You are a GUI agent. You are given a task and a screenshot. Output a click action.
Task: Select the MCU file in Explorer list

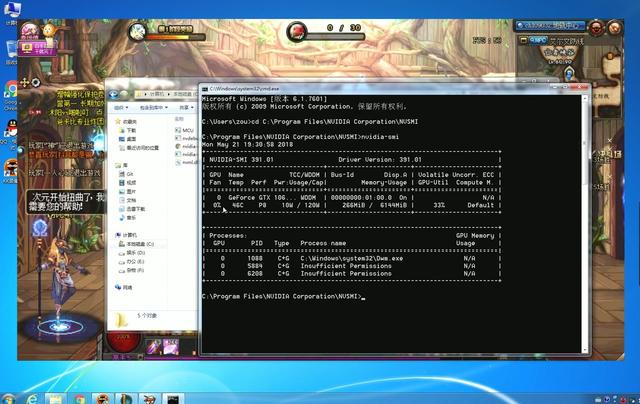184,130
